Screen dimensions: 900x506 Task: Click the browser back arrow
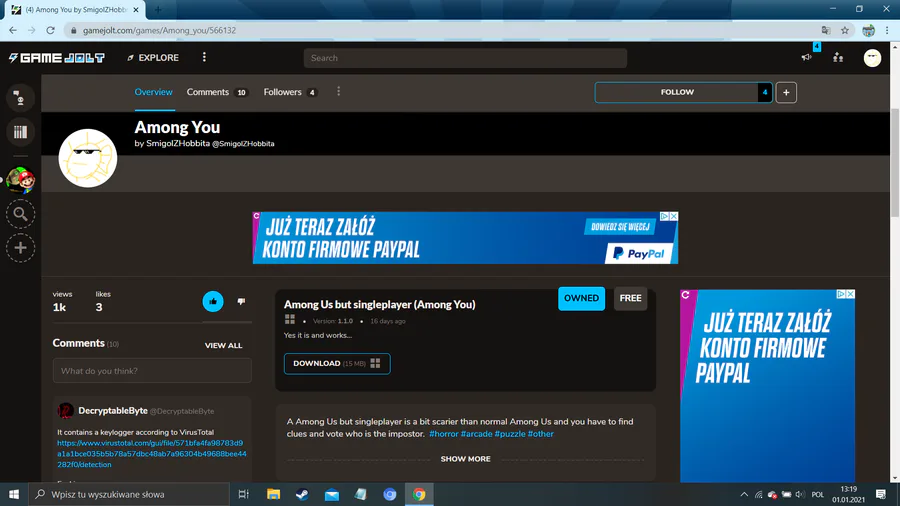(x=13, y=30)
